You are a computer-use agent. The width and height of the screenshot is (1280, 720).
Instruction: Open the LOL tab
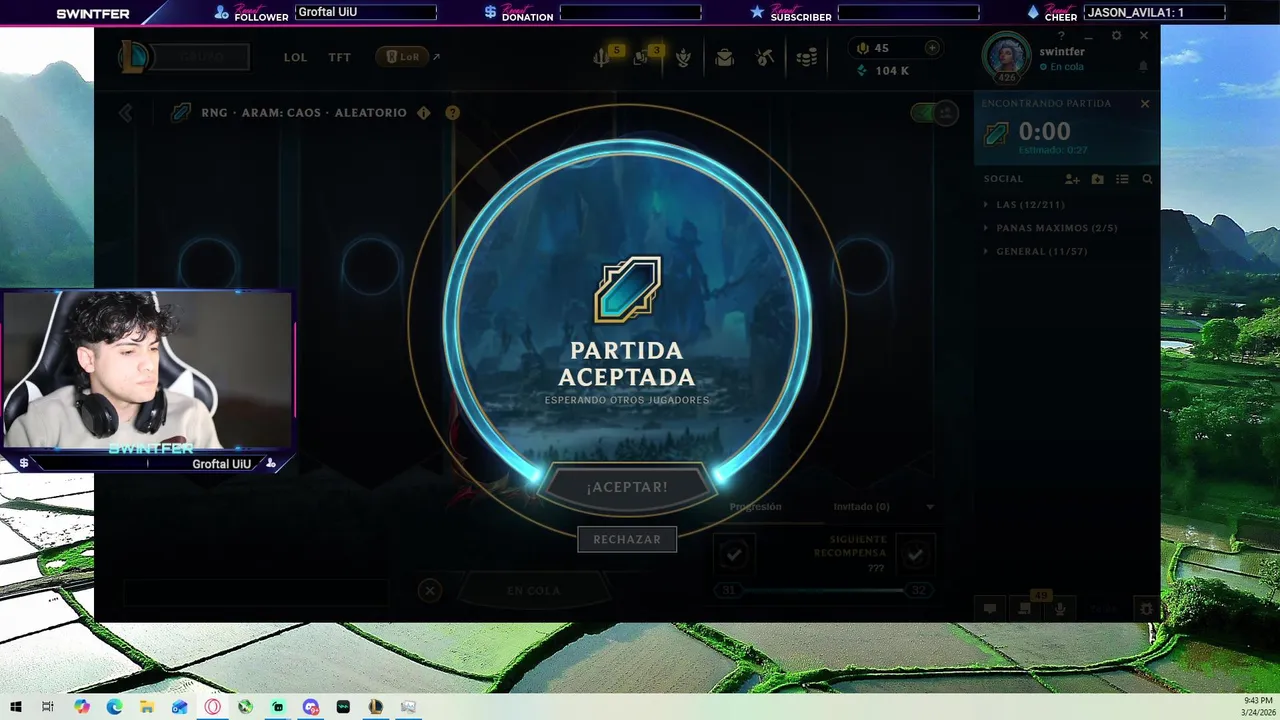point(295,57)
